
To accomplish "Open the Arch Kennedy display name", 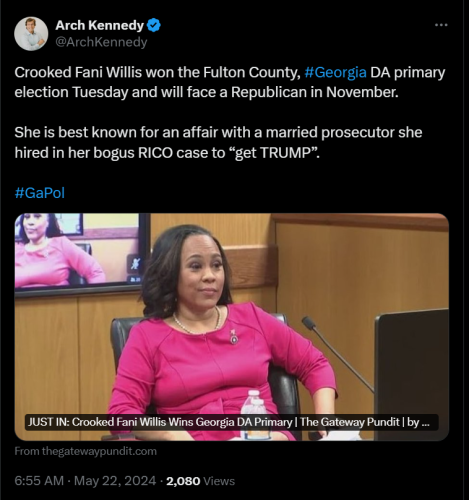I will point(99,25).
